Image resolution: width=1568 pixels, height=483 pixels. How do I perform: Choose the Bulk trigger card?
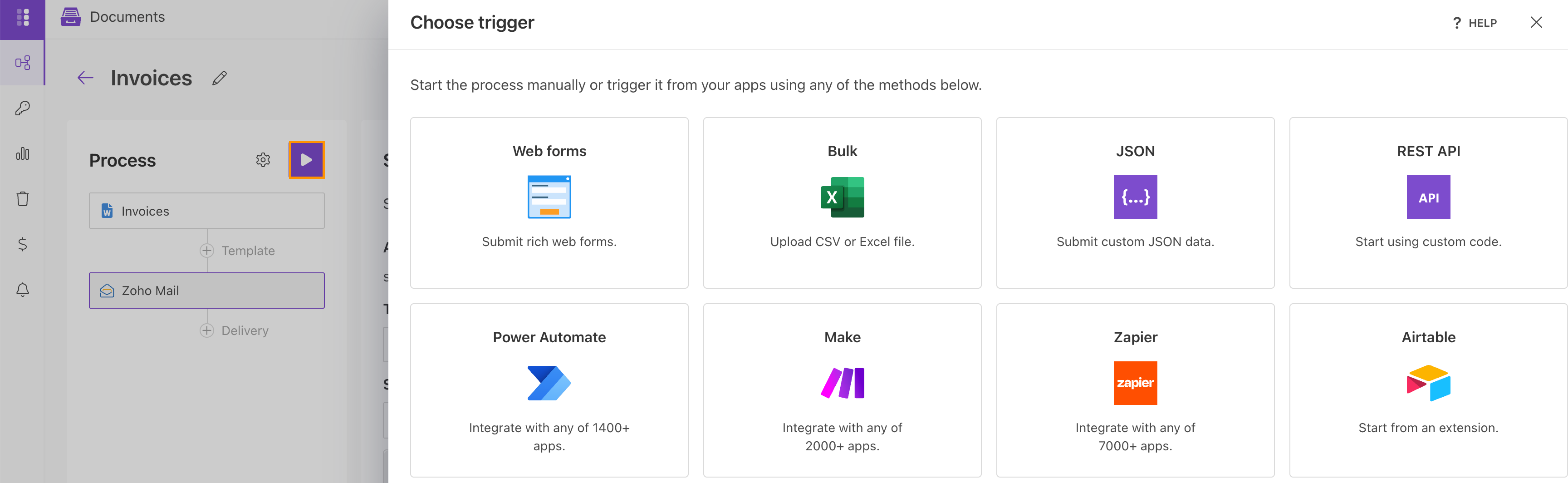(x=843, y=203)
